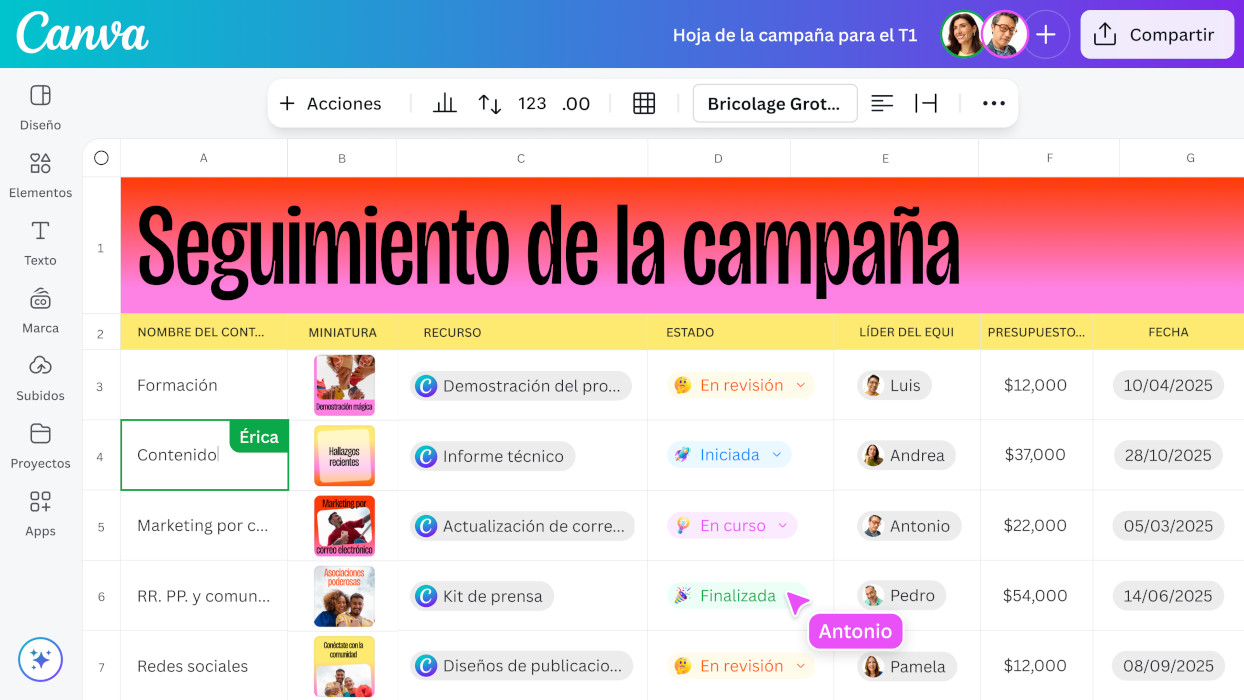Select the $37,000 budget cell
The width and height of the screenshot is (1244, 700).
[x=1035, y=455]
